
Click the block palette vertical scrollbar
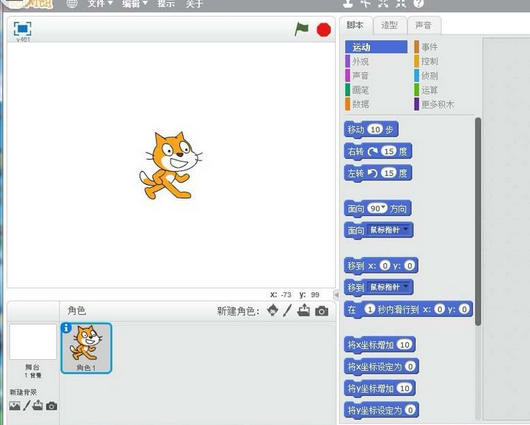[x=478, y=221]
